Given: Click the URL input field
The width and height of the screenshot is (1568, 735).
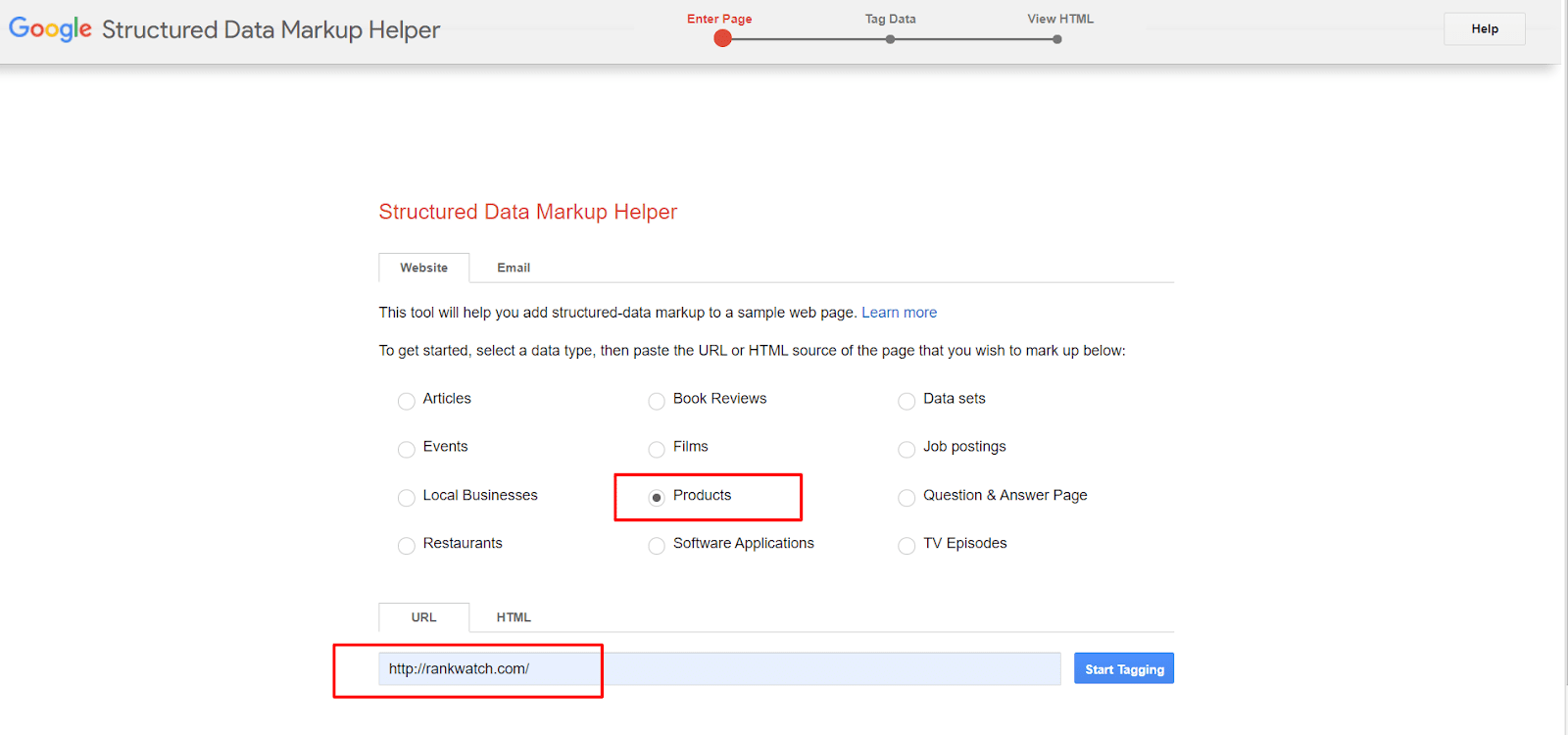Looking at the screenshot, I should 719,668.
